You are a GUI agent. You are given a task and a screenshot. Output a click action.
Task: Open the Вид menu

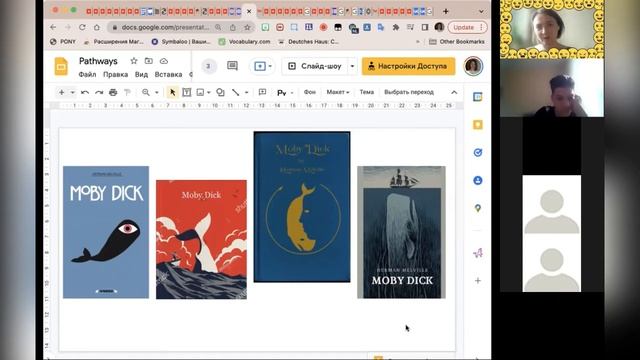141,74
